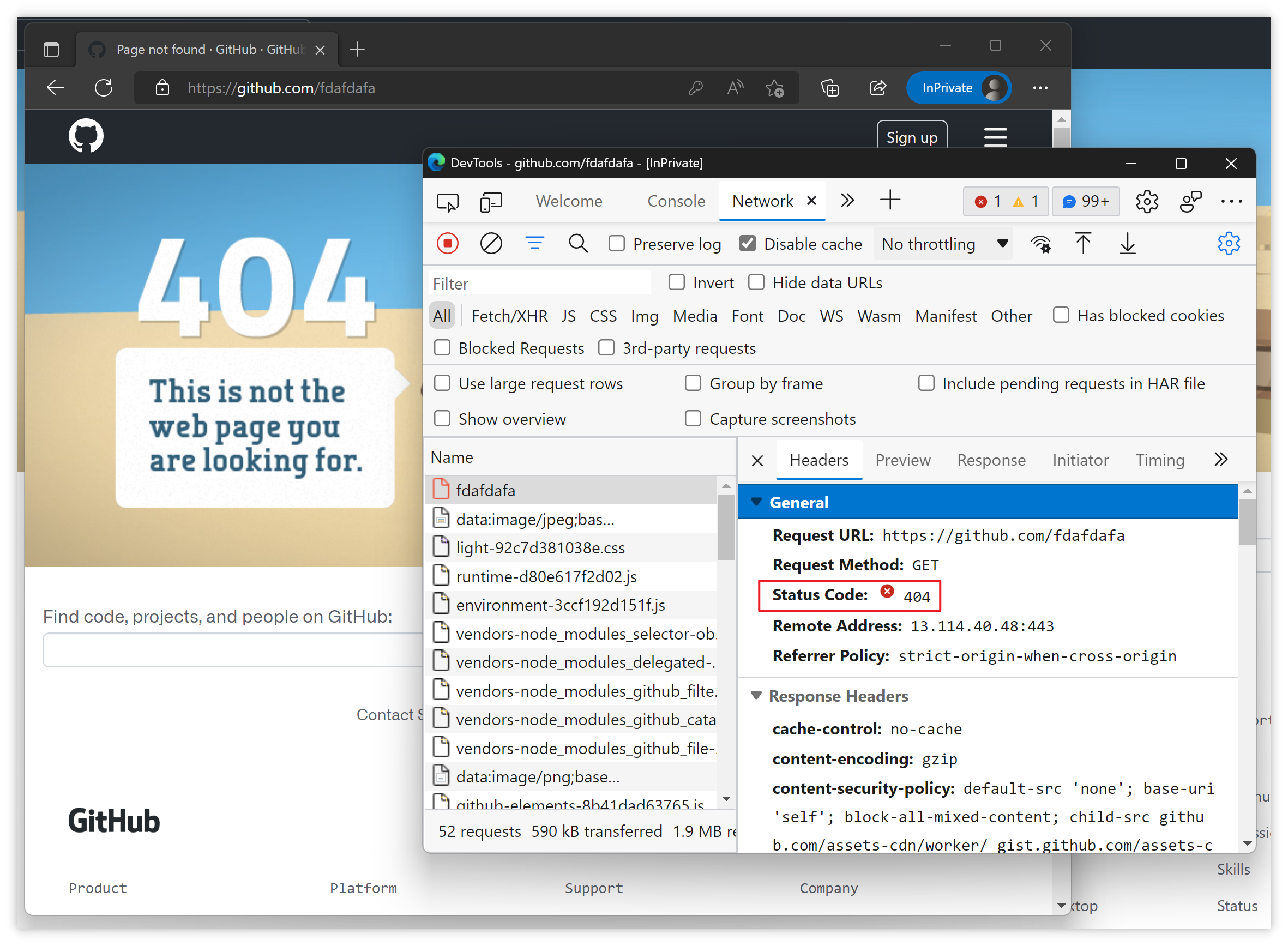Viewport: 1288px width, 946px height.
Task: Open Collections icon in browser toolbar
Action: 830,88
